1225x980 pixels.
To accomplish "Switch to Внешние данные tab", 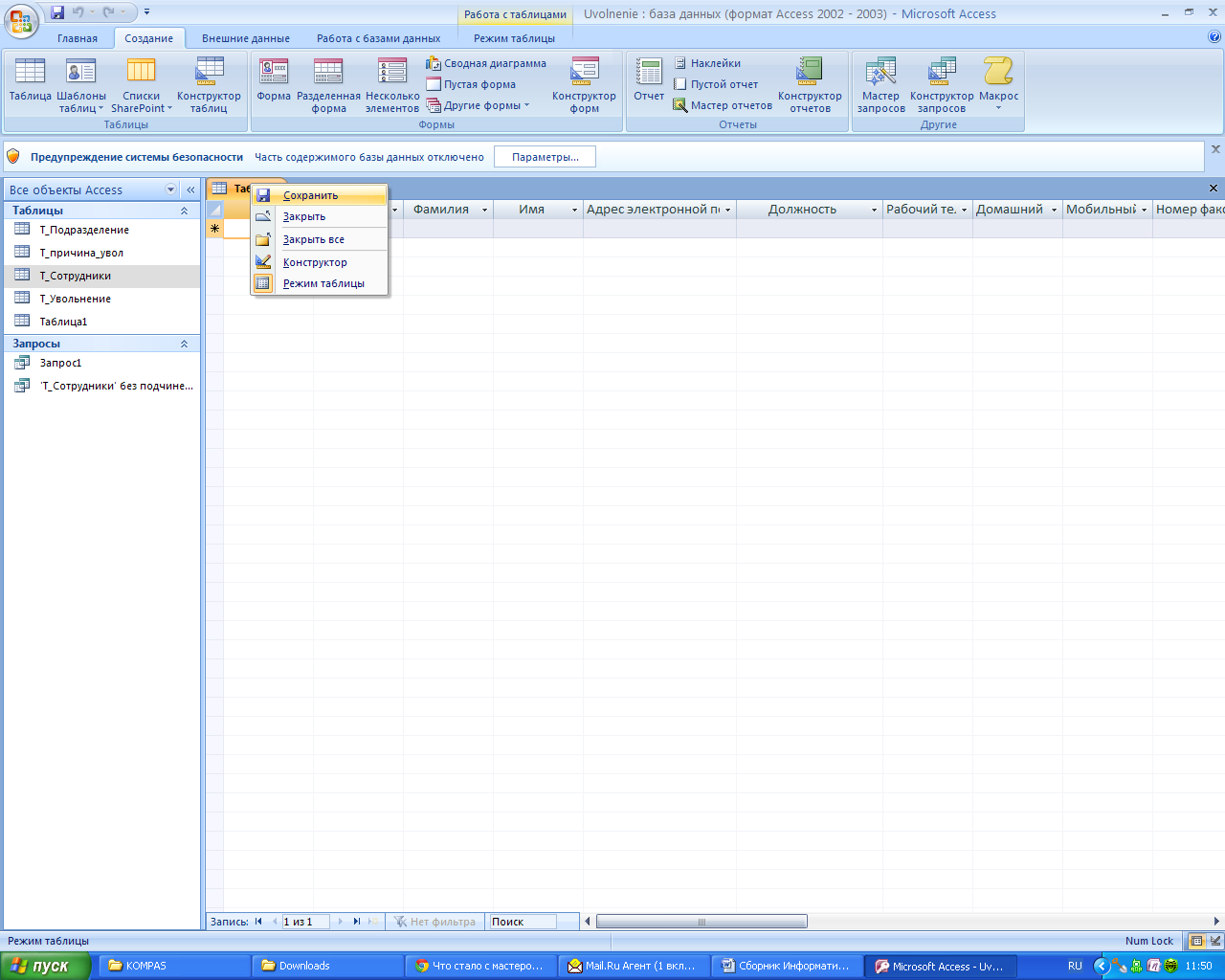I will [246, 38].
